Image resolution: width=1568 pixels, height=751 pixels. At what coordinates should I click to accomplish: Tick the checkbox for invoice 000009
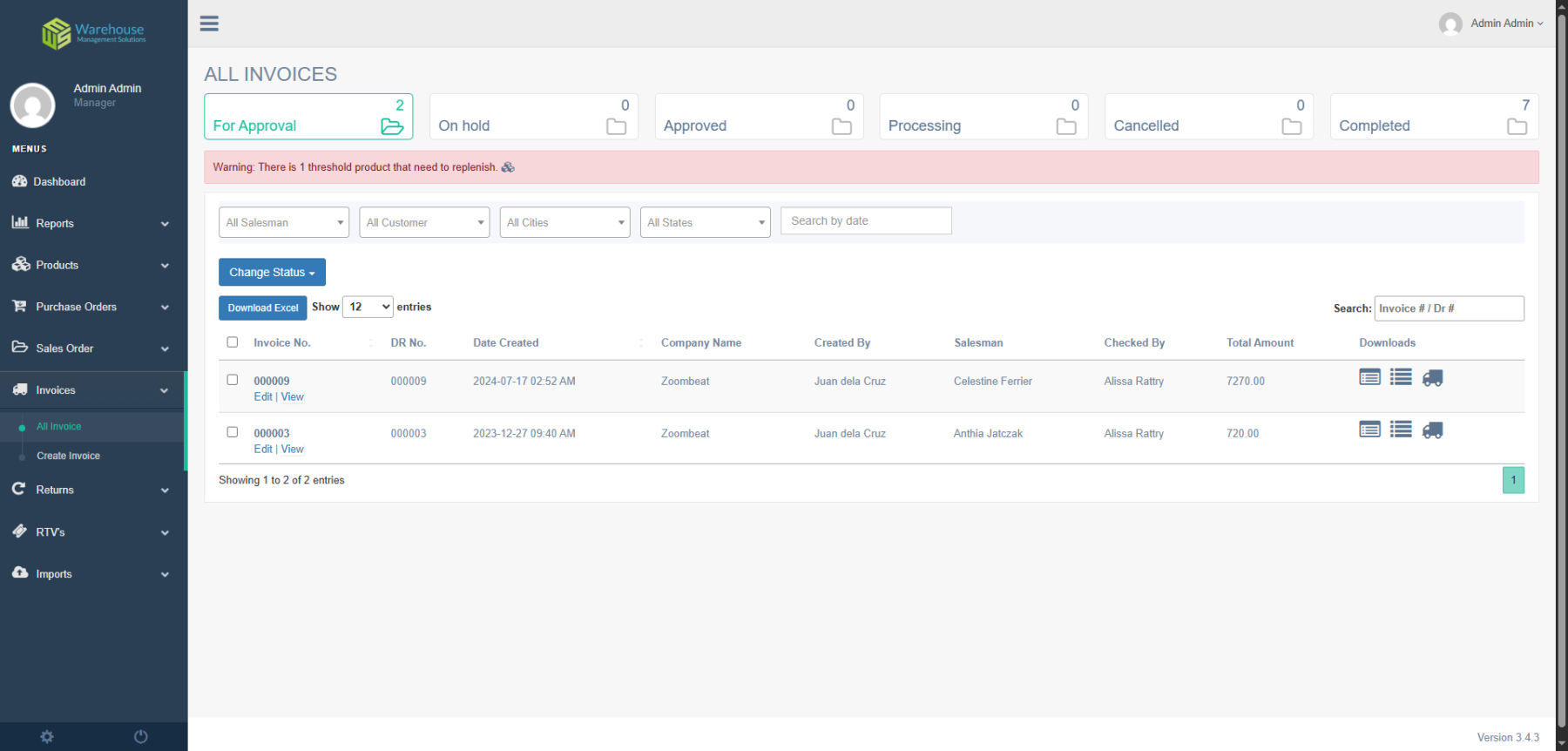[x=233, y=380]
